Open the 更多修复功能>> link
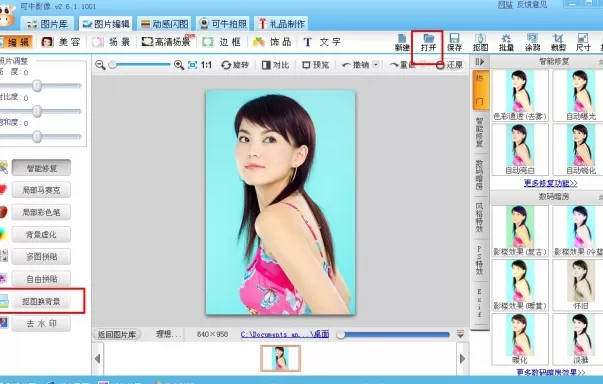This screenshot has width=603, height=384. point(550,183)
